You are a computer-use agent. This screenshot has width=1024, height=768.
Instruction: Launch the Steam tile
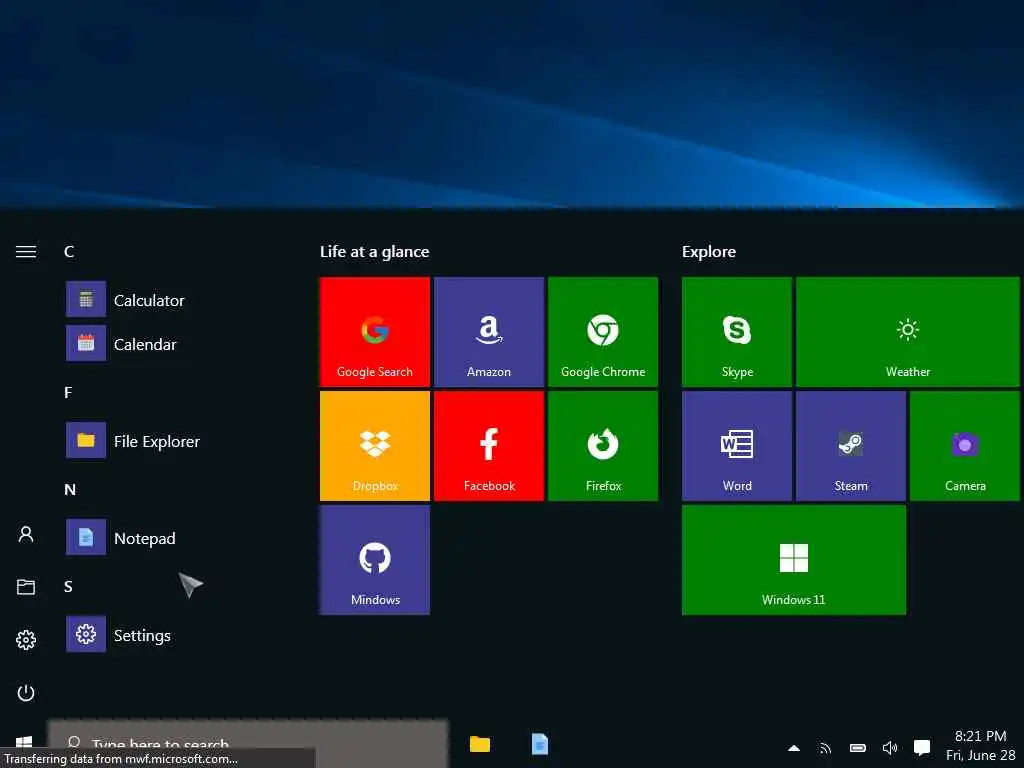coord(851,446)
